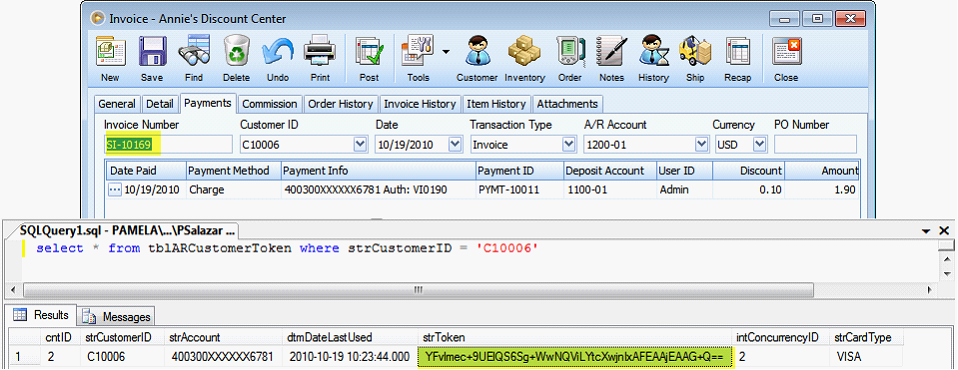Image resolution: width=958 pixels, height=370 pixels.
Task: Switch to the Detail tab
Action: pos(159,104)
